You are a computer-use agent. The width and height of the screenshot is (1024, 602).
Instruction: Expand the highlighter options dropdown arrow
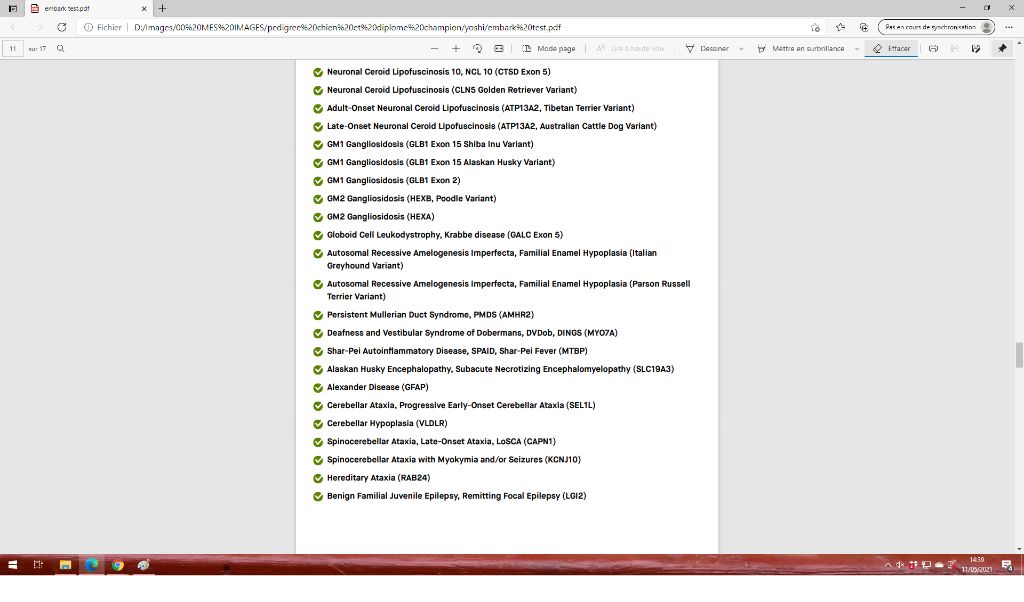(857, 48)
